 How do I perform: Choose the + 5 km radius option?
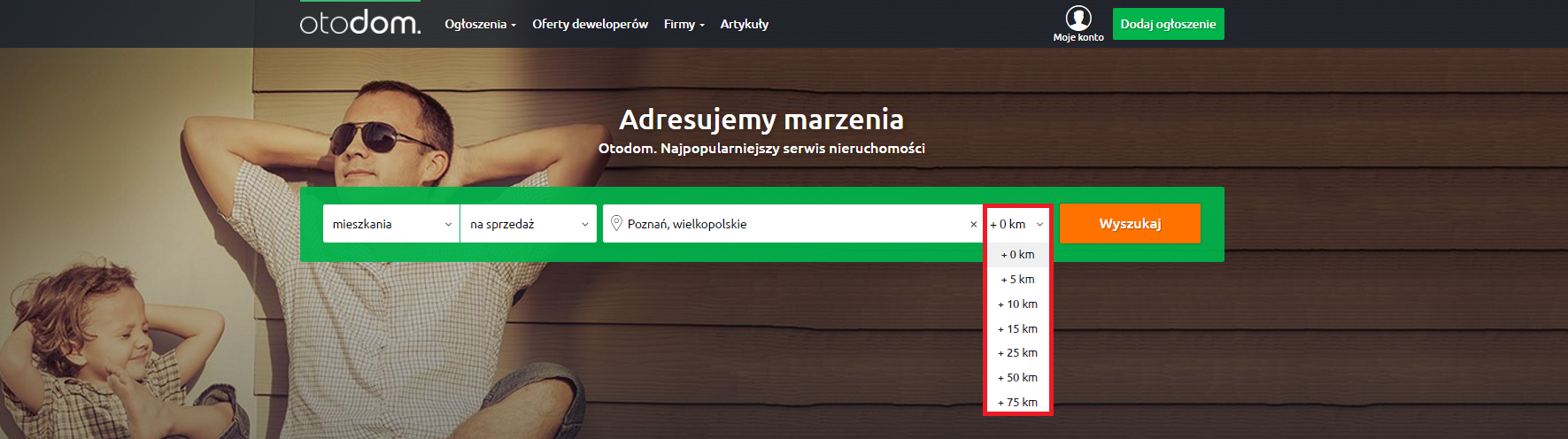click(1017, 280)
